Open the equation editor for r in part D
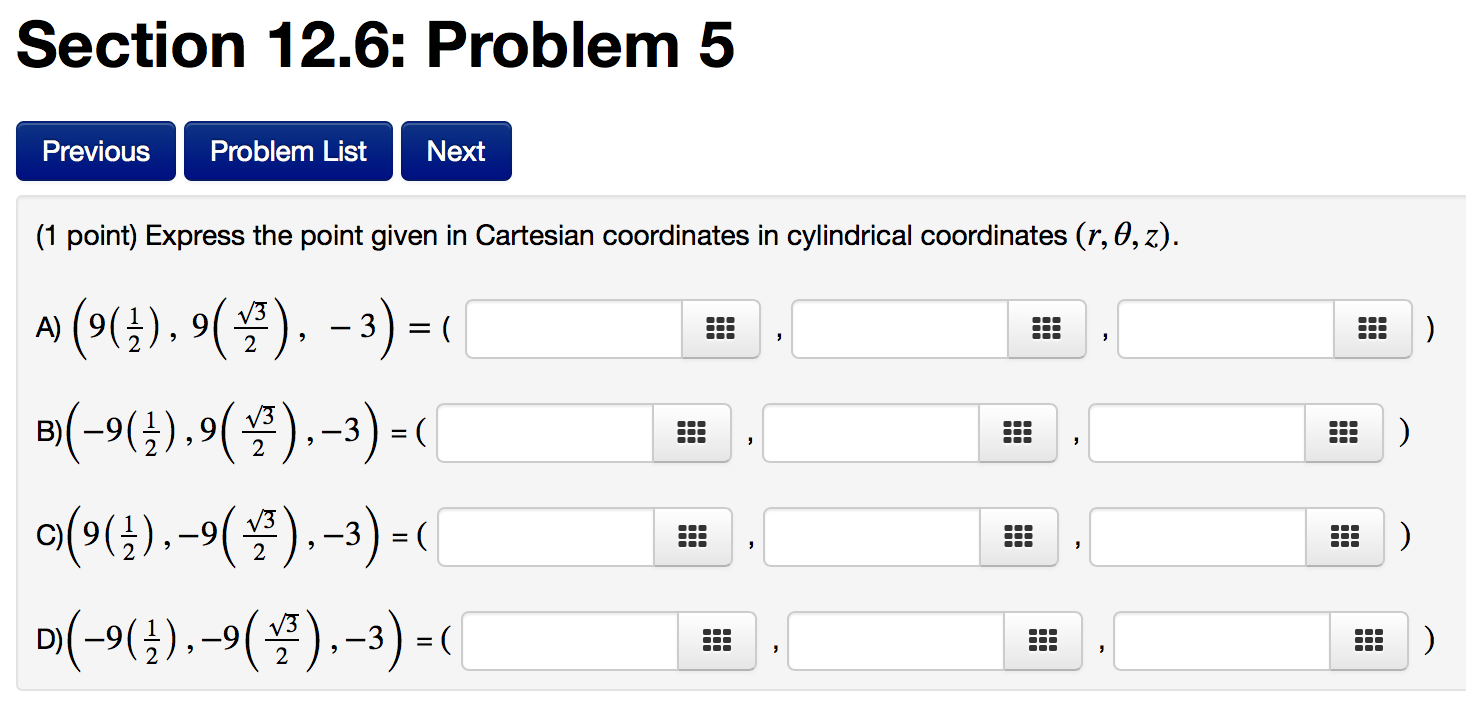Image resolution: width=1466 pixels, height=714 pixels. (717, 641)
